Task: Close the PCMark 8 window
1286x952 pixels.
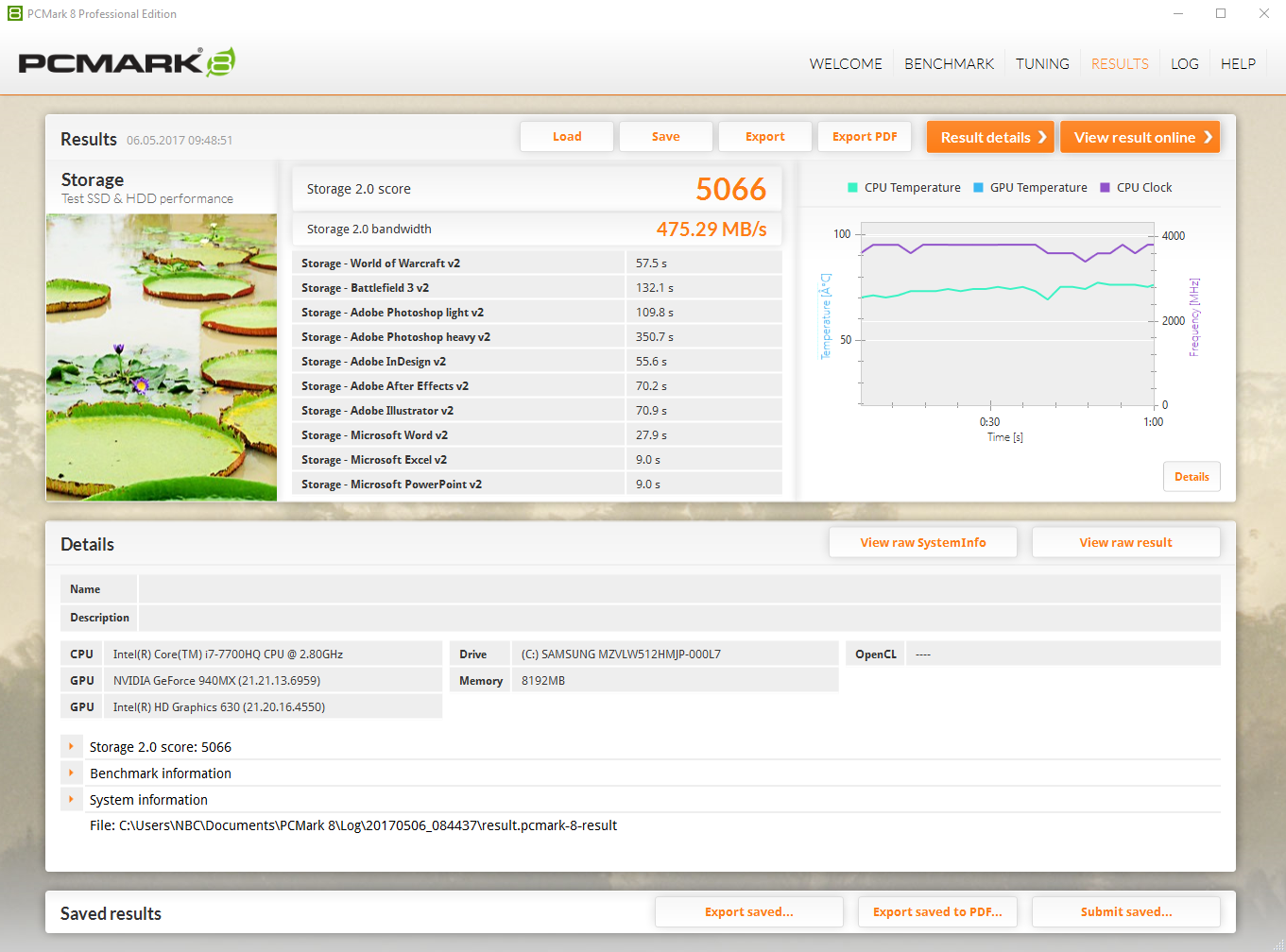Action: tap(1264, 13)
